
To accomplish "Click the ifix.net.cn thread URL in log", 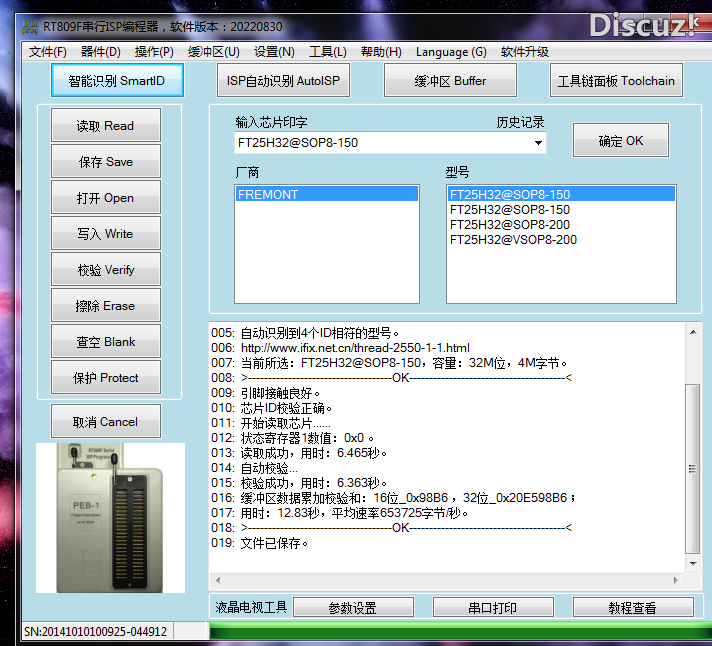I will tap(355, 348).
